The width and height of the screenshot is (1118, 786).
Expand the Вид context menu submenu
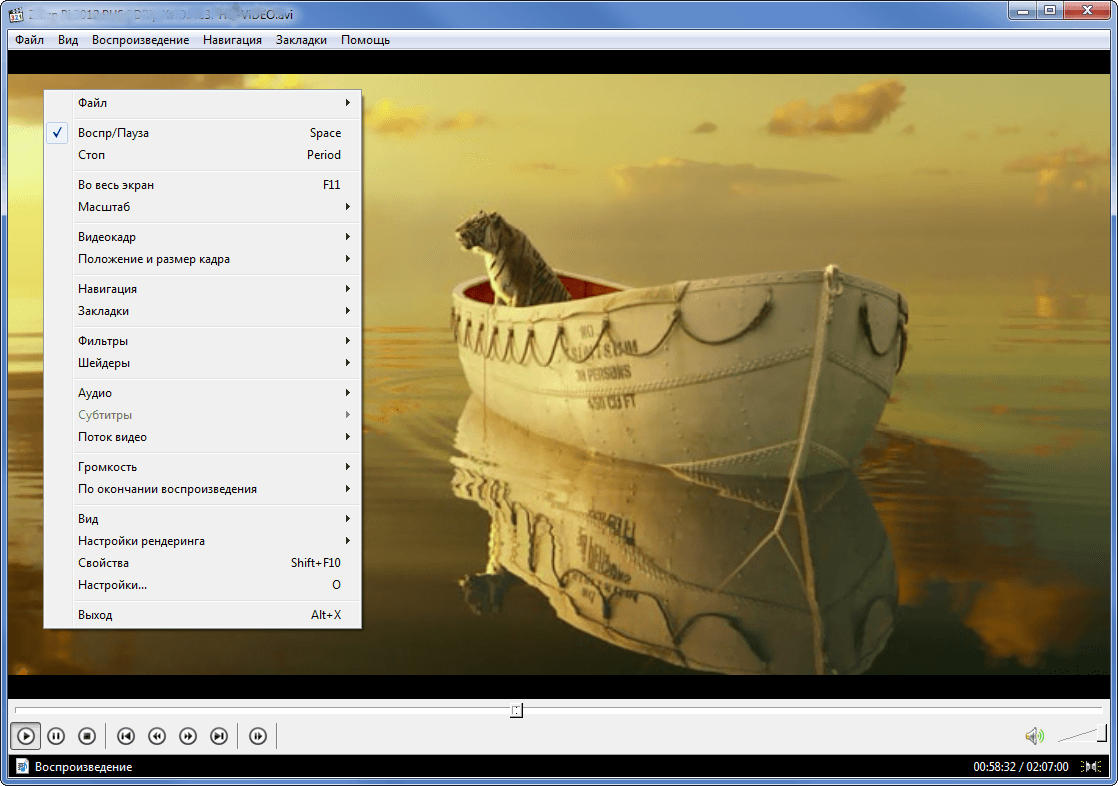tap(203, 519)
